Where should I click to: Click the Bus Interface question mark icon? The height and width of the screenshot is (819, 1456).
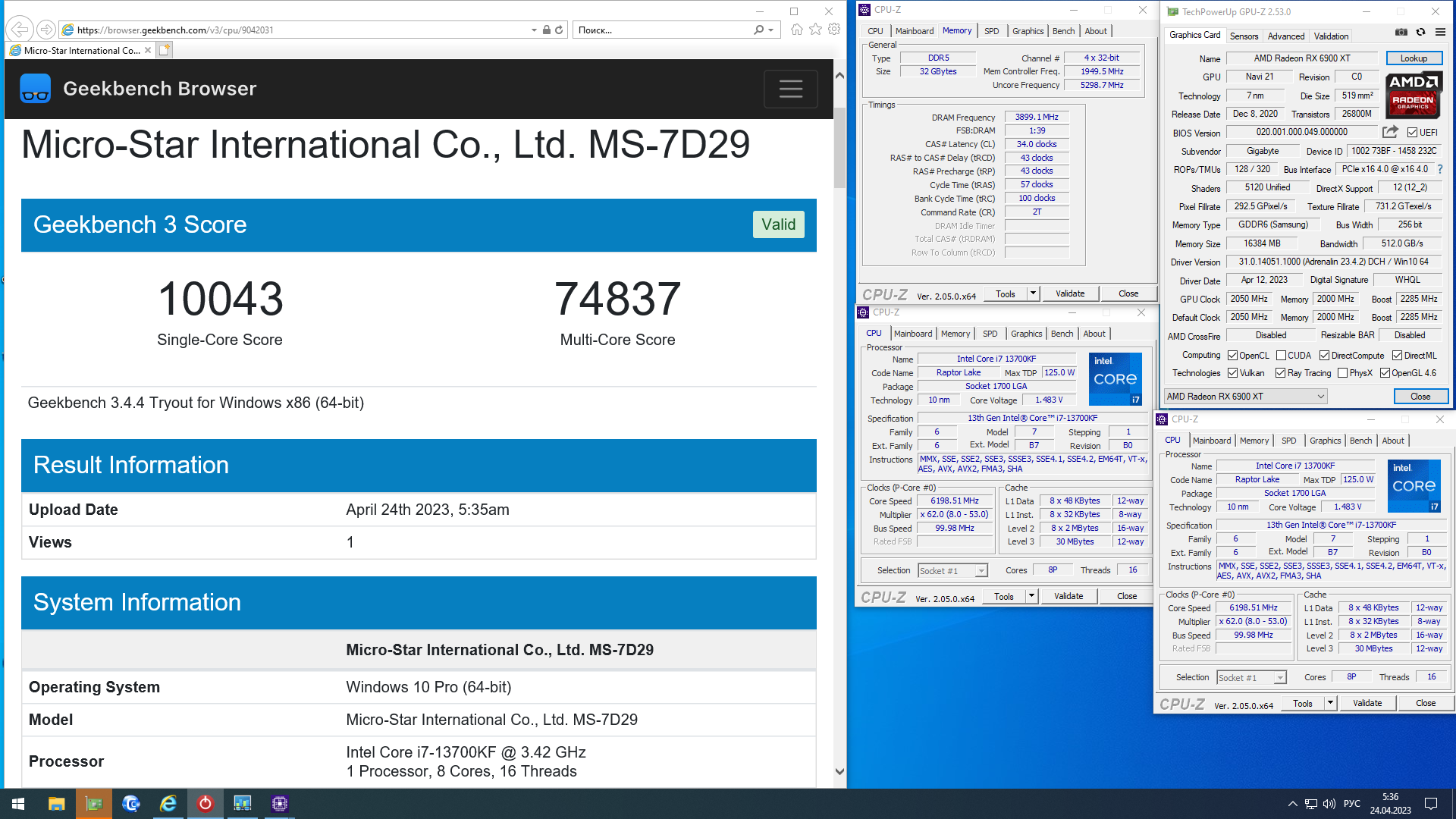tap(1440, 169)
